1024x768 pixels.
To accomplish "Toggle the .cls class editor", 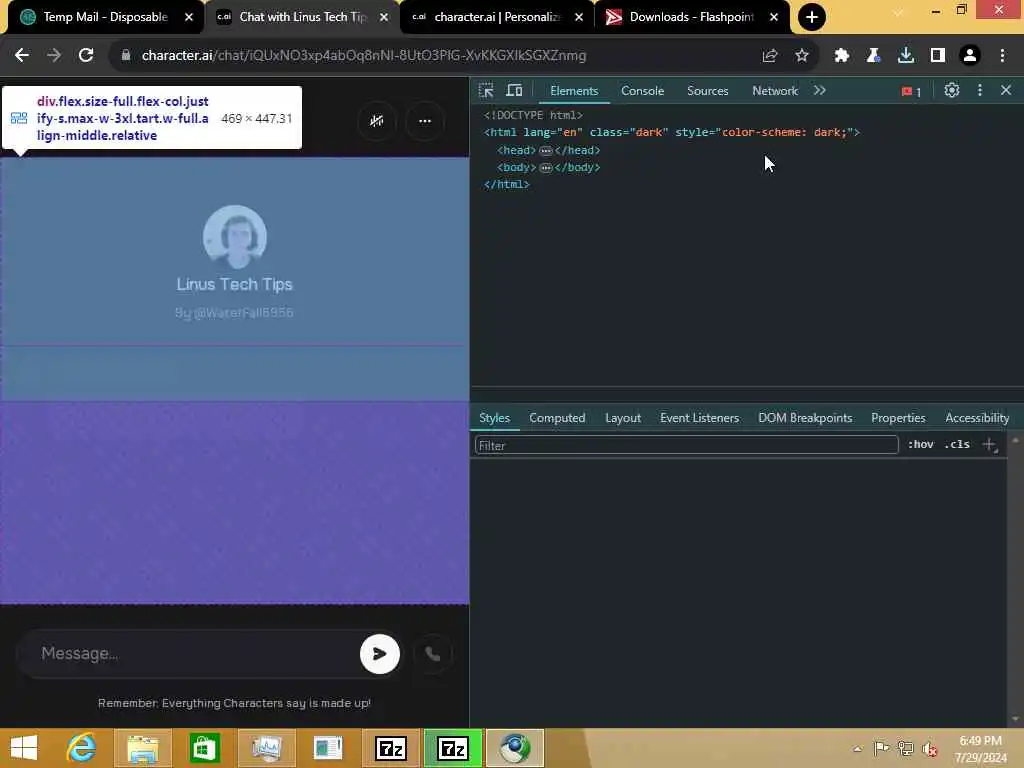I will coord(957,445).
